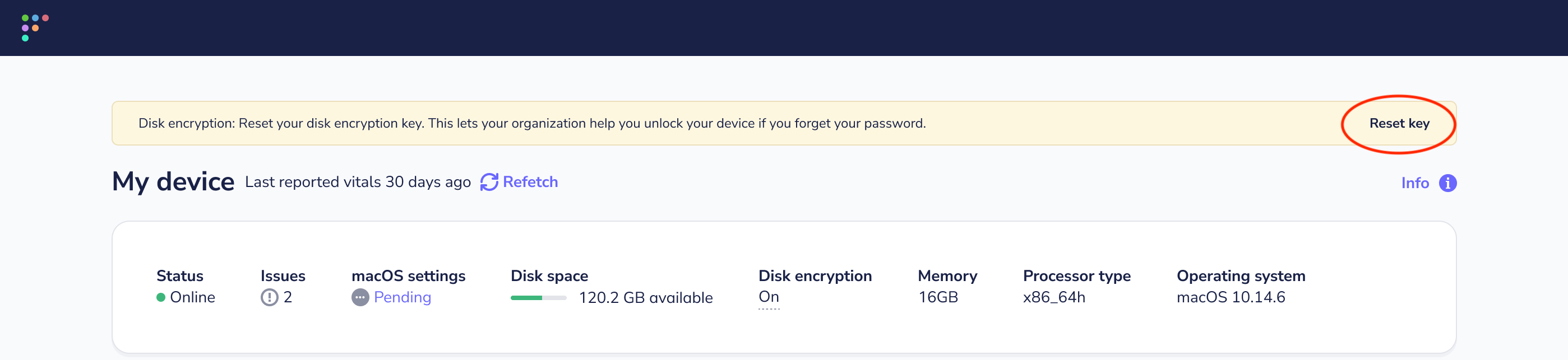Click the macOS 10.14.6 operating system value
The height and width of the screenshot is (360, 1568).
(1230, 297)
